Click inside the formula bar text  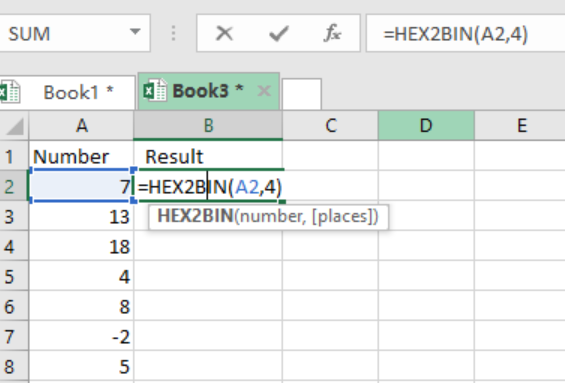(466, 33)
